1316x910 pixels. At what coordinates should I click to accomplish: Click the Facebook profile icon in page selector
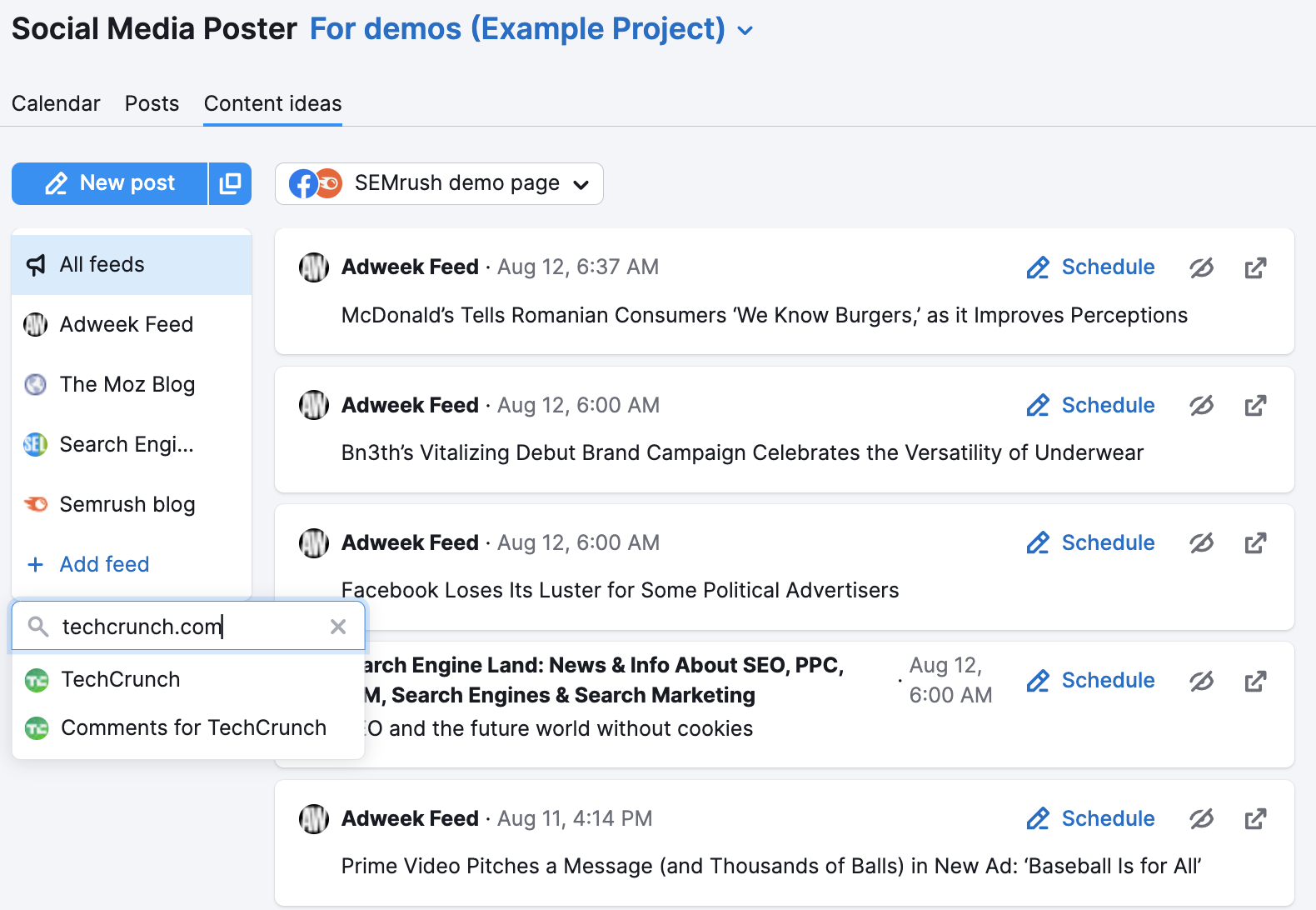click(x=303, y=183)
